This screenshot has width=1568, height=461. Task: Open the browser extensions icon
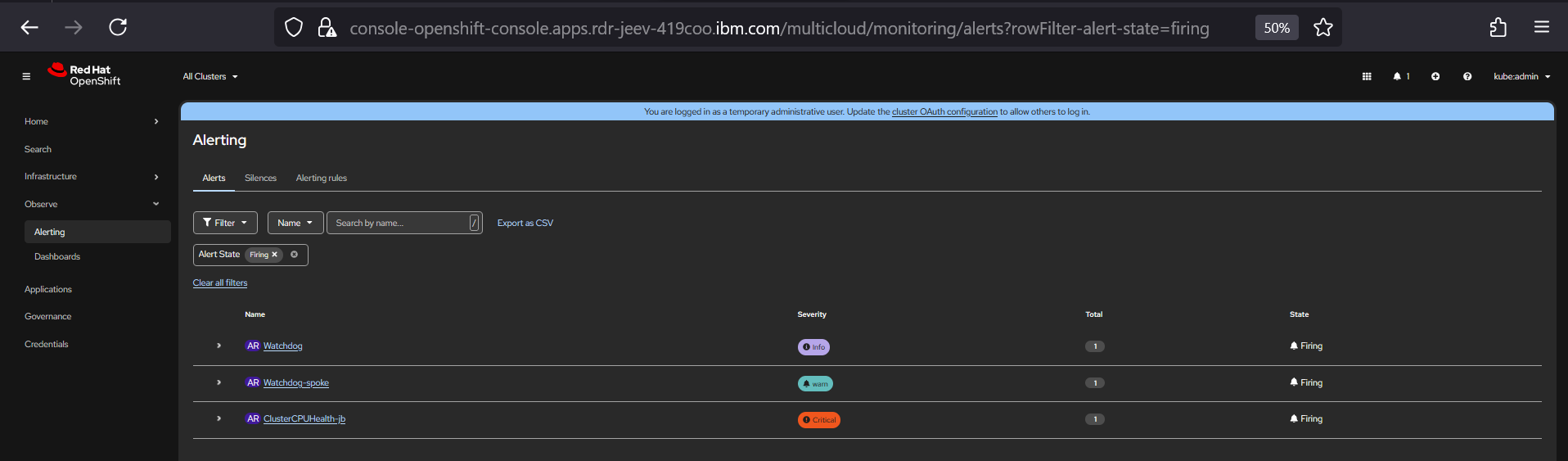(1498, 28)
